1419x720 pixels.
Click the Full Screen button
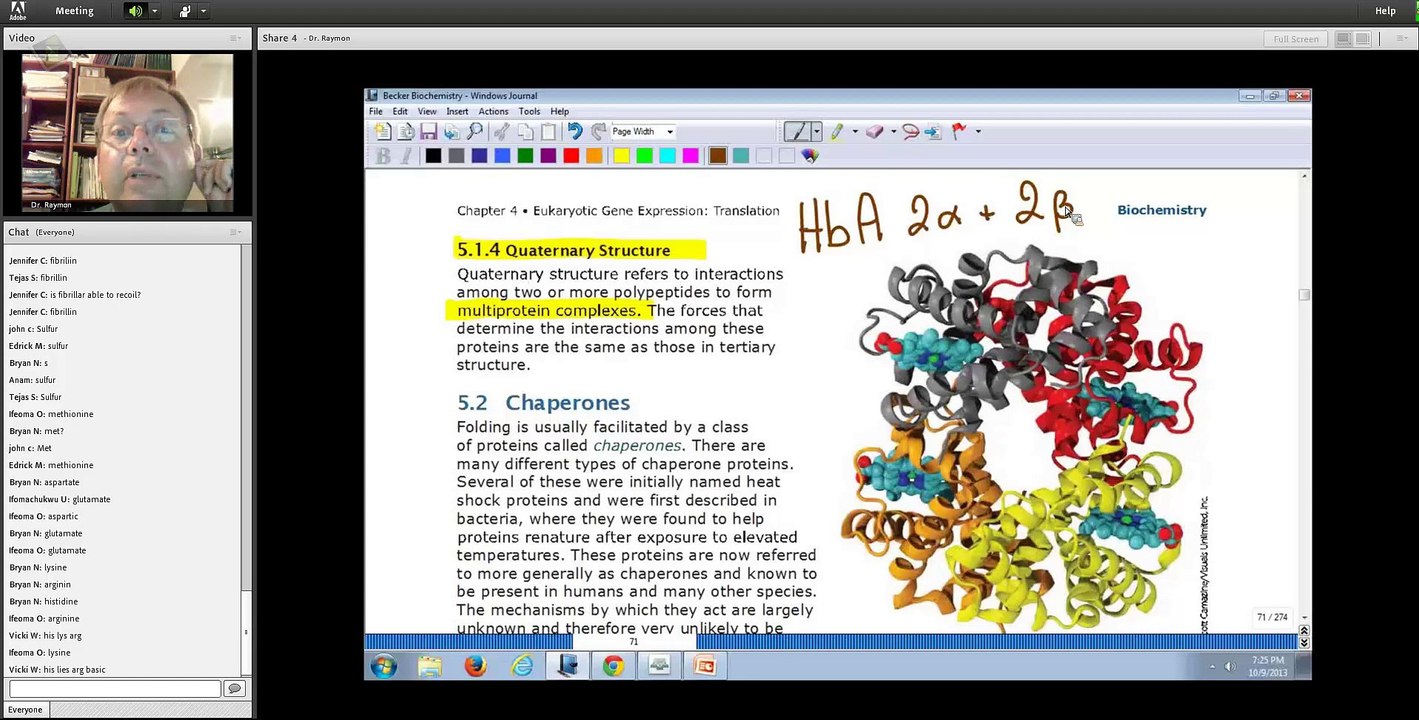[1296, 39]
